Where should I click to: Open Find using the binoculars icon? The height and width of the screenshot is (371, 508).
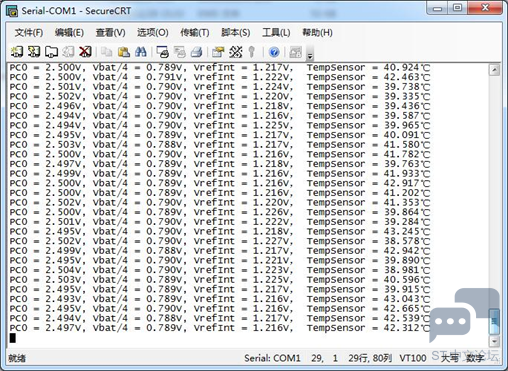point(141,52)
